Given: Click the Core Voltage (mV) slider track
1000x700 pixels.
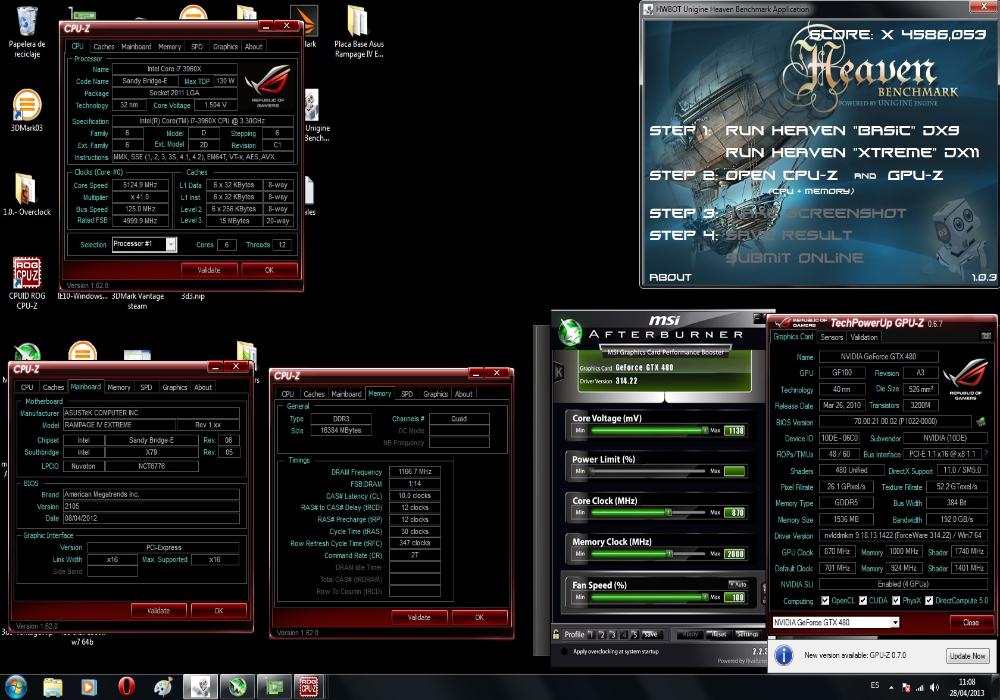Looking at the screenshot, I should (x=649, y=430).
